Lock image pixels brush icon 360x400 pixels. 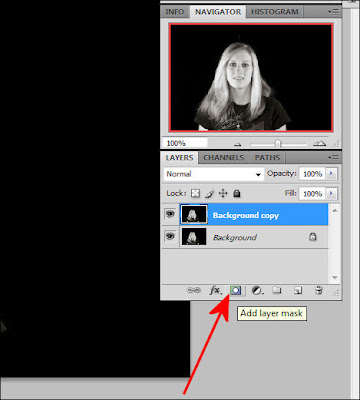click(209, 193)
